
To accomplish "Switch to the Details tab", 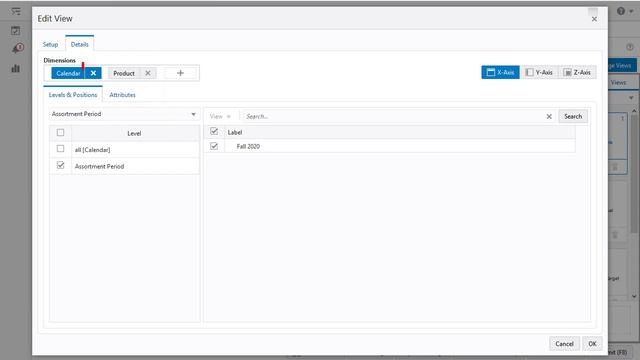I will [80, 44].
